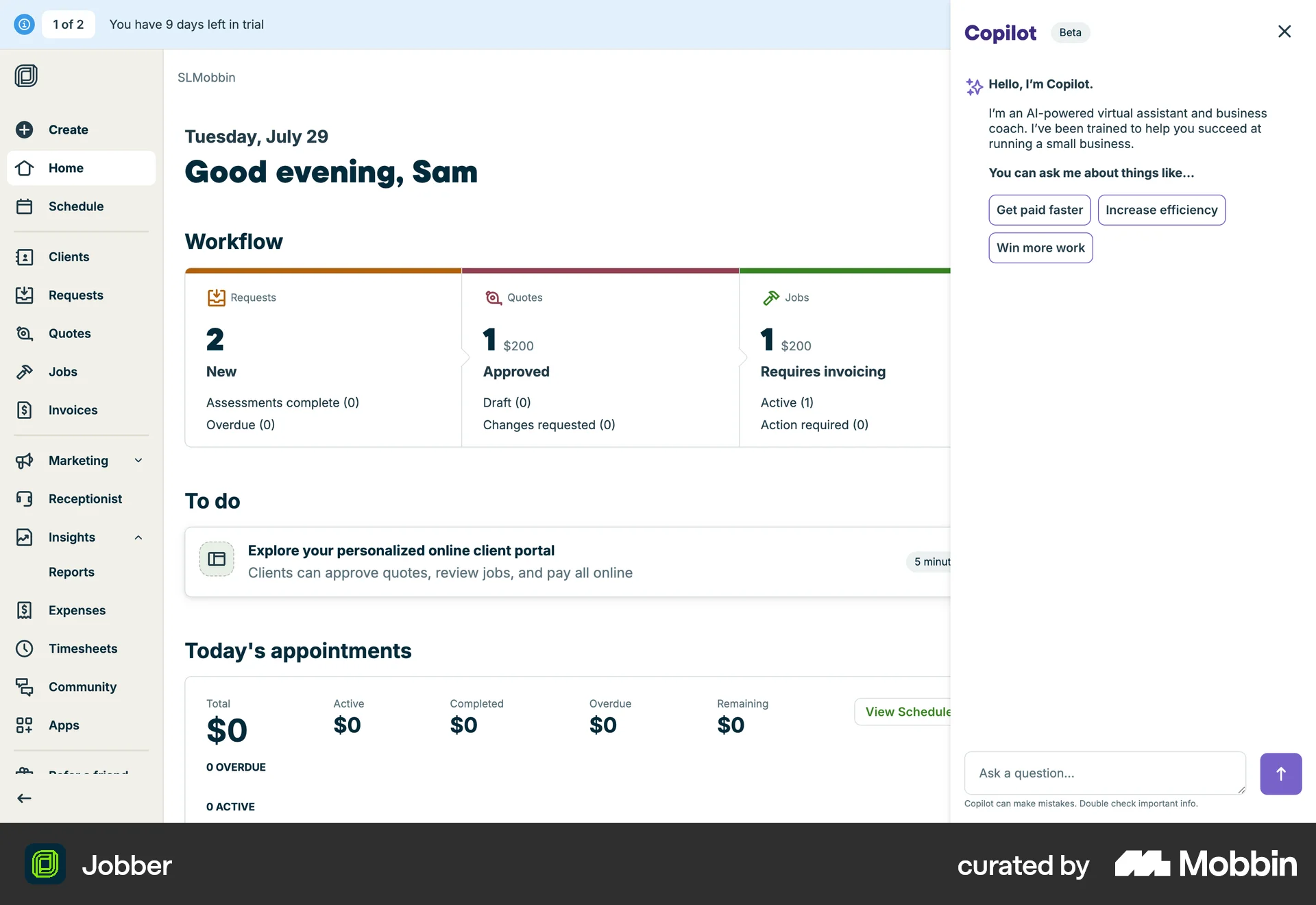Expand the Marketing section
Viewport: 1316px width, 905px height.
(x=138, y=460)
